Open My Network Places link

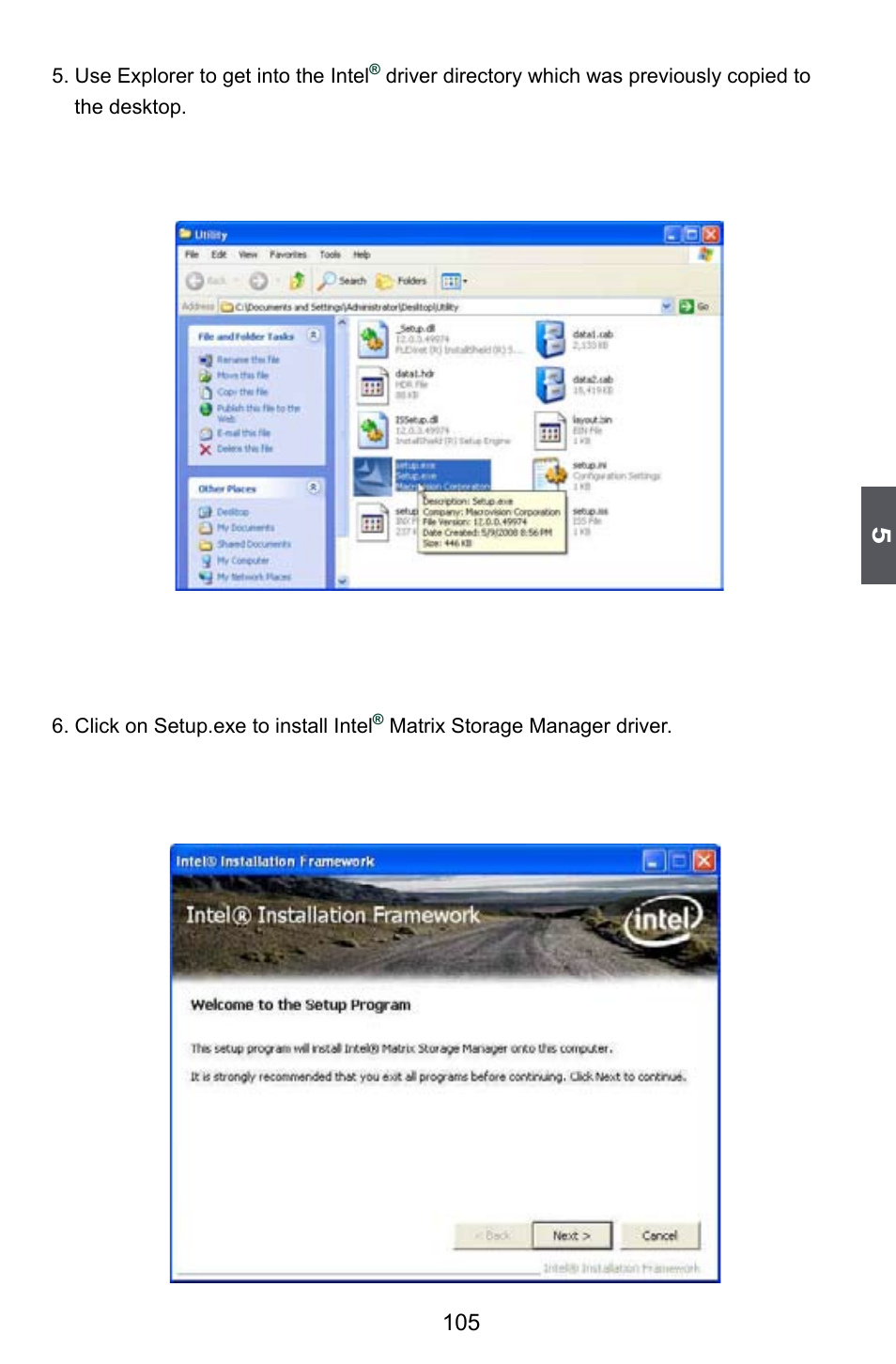tap(254, 577)
